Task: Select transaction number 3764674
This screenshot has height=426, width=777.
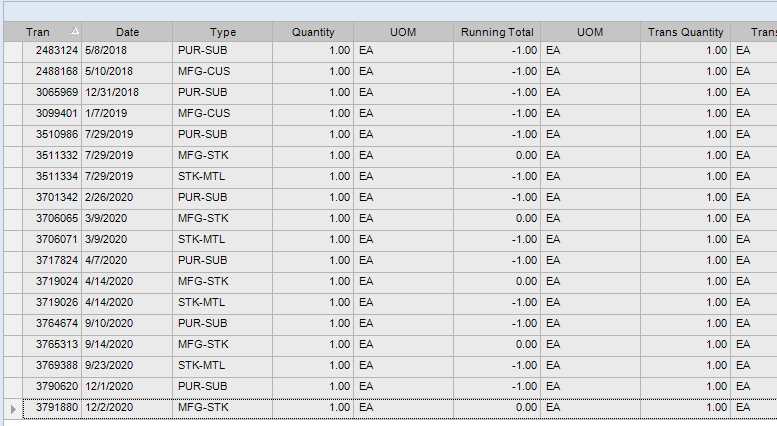Action: 57,323
